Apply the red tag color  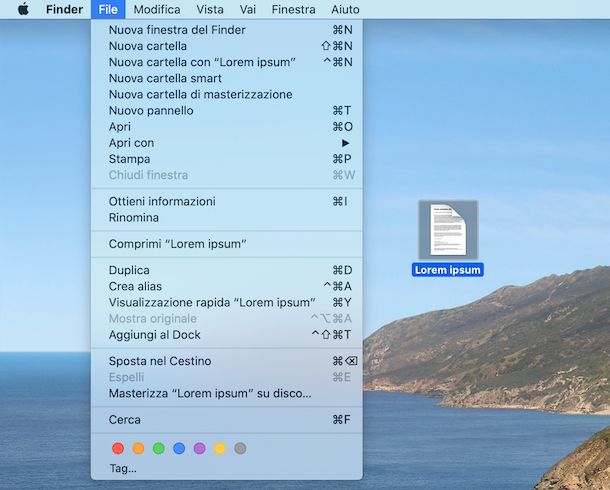point(118,448)
